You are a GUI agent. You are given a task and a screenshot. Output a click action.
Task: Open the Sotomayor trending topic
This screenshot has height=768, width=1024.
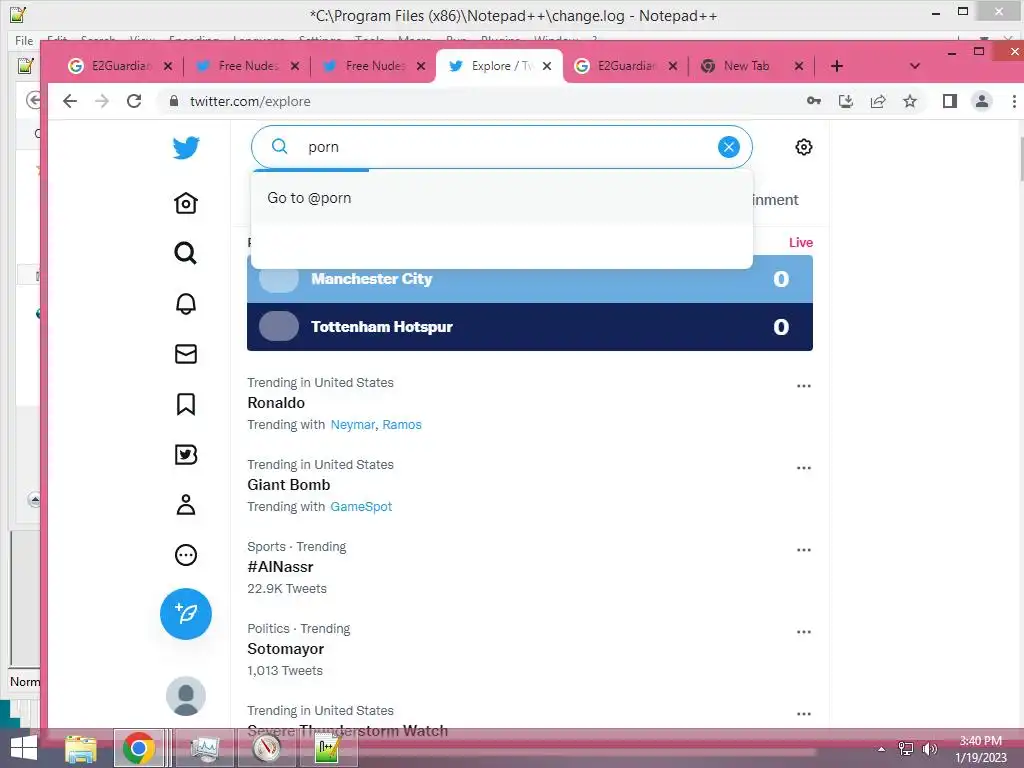pos(285,649)
